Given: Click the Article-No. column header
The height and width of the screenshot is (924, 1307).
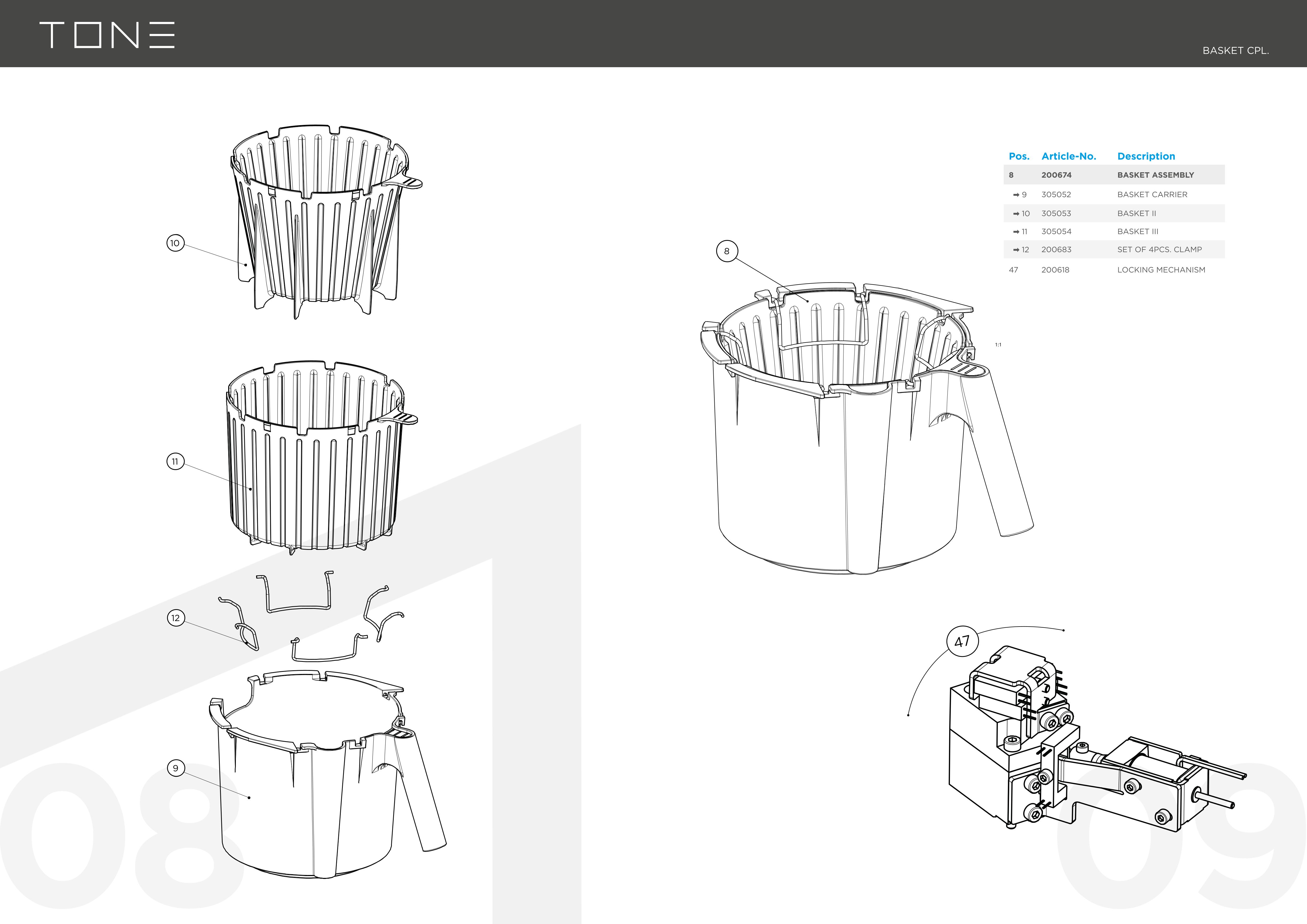Looking at the screenshot, I should pyautogui.click(x=1069, y=156).
